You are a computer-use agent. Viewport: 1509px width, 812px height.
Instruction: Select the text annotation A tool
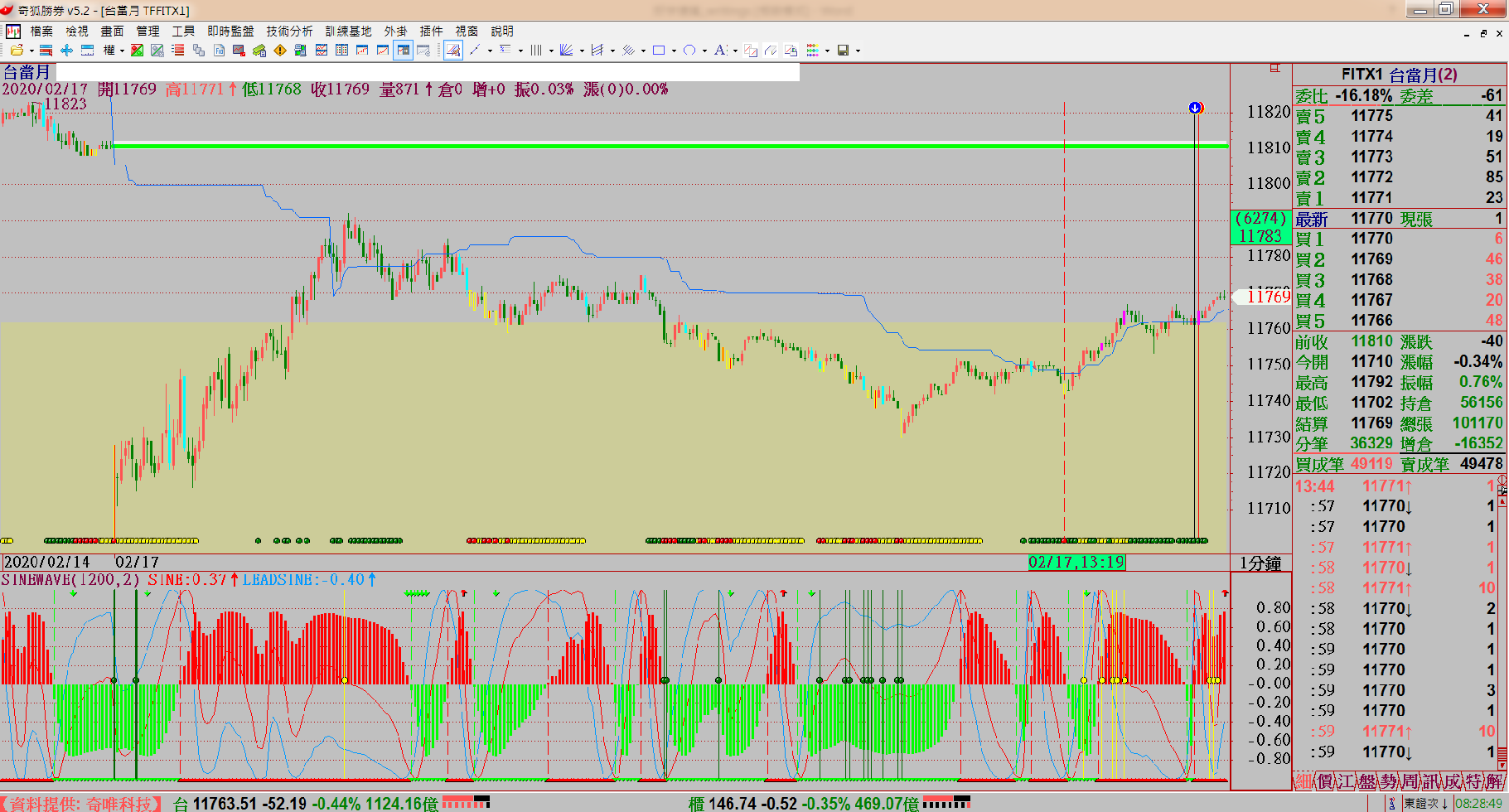pyautogui.click(x=721, y=51)
